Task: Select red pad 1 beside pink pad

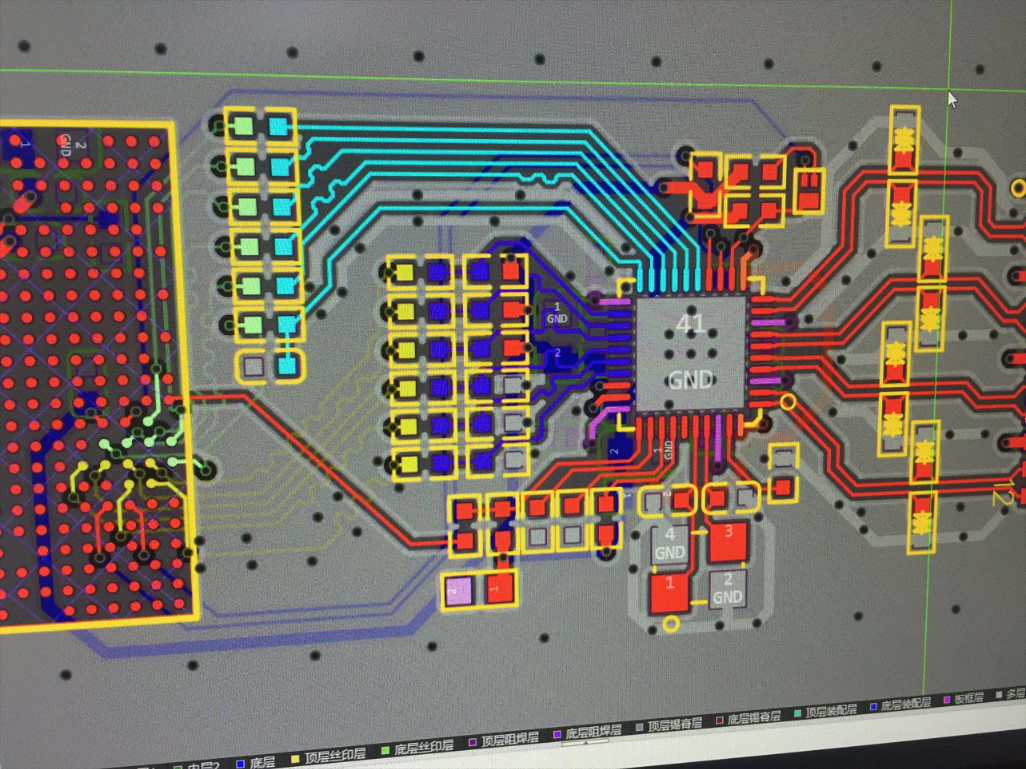Action: (x=501, y=588)
